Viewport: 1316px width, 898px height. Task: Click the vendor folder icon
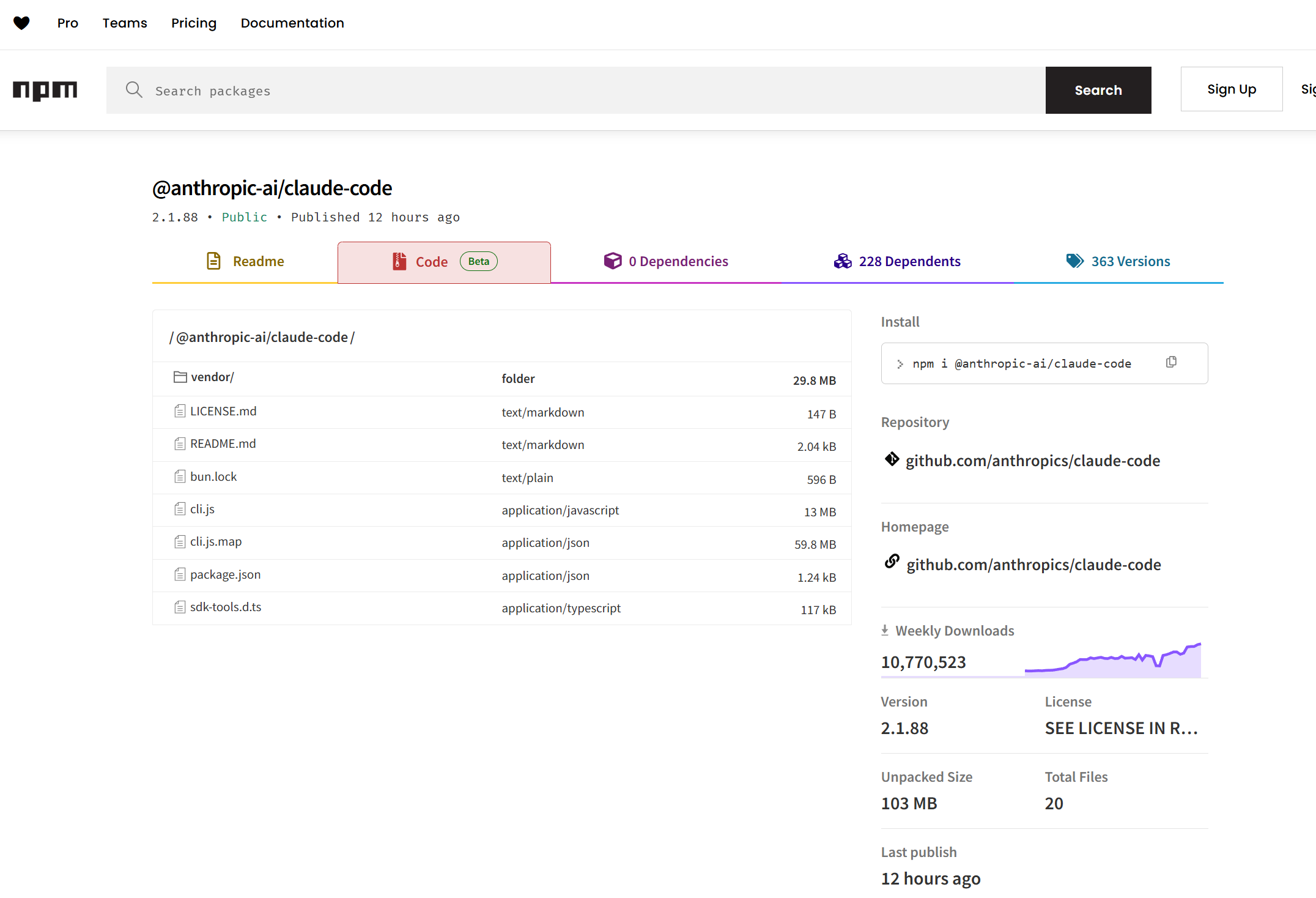coord(180,377)
